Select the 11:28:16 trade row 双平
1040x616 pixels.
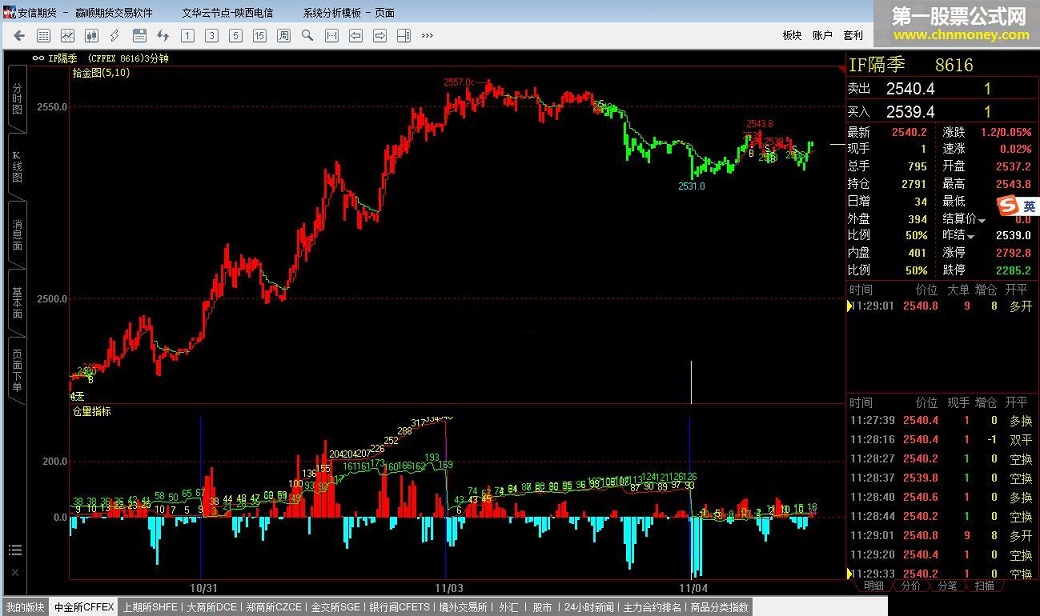(941, 440)
